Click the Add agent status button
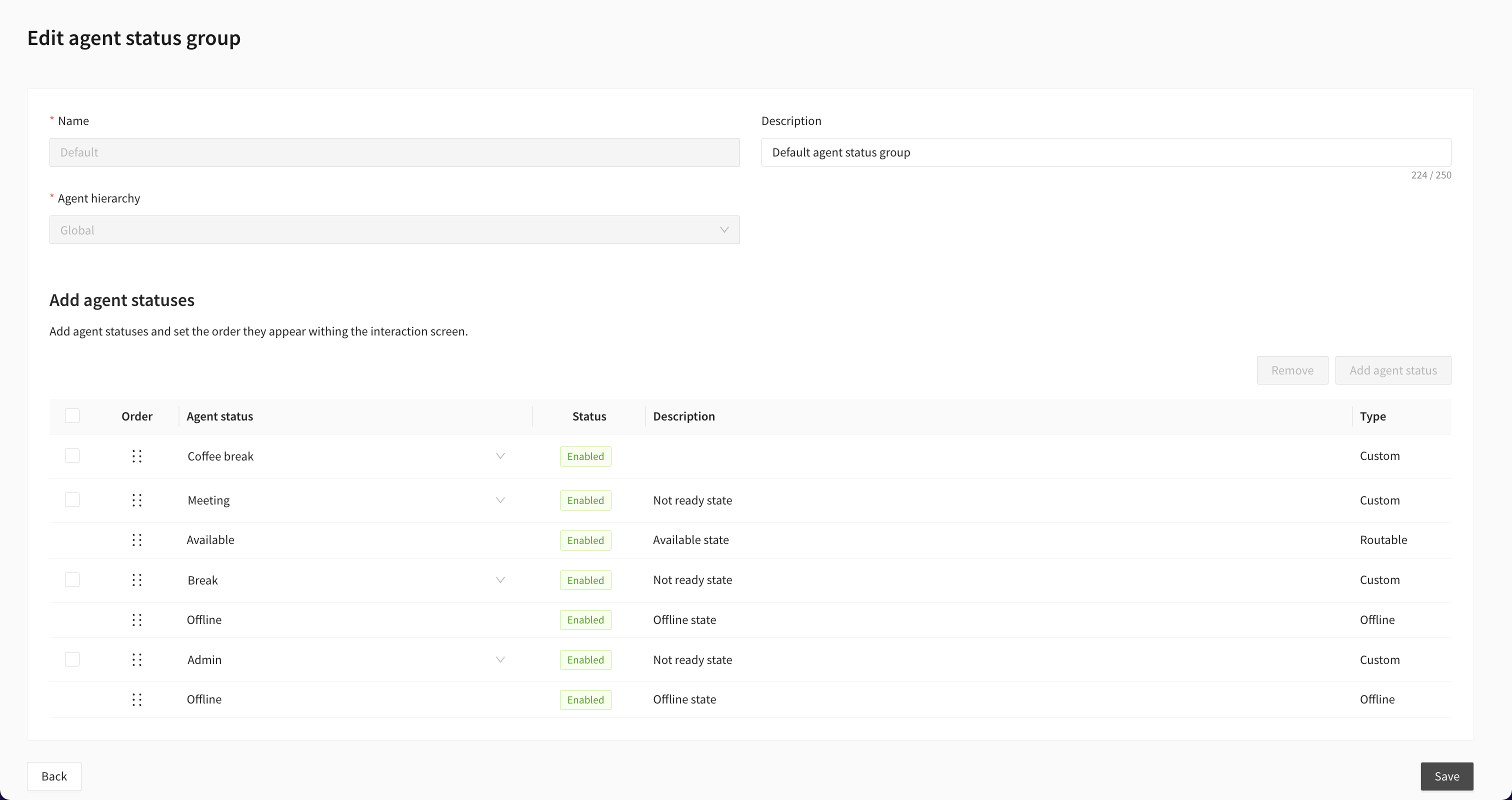 click(1393, 370)
